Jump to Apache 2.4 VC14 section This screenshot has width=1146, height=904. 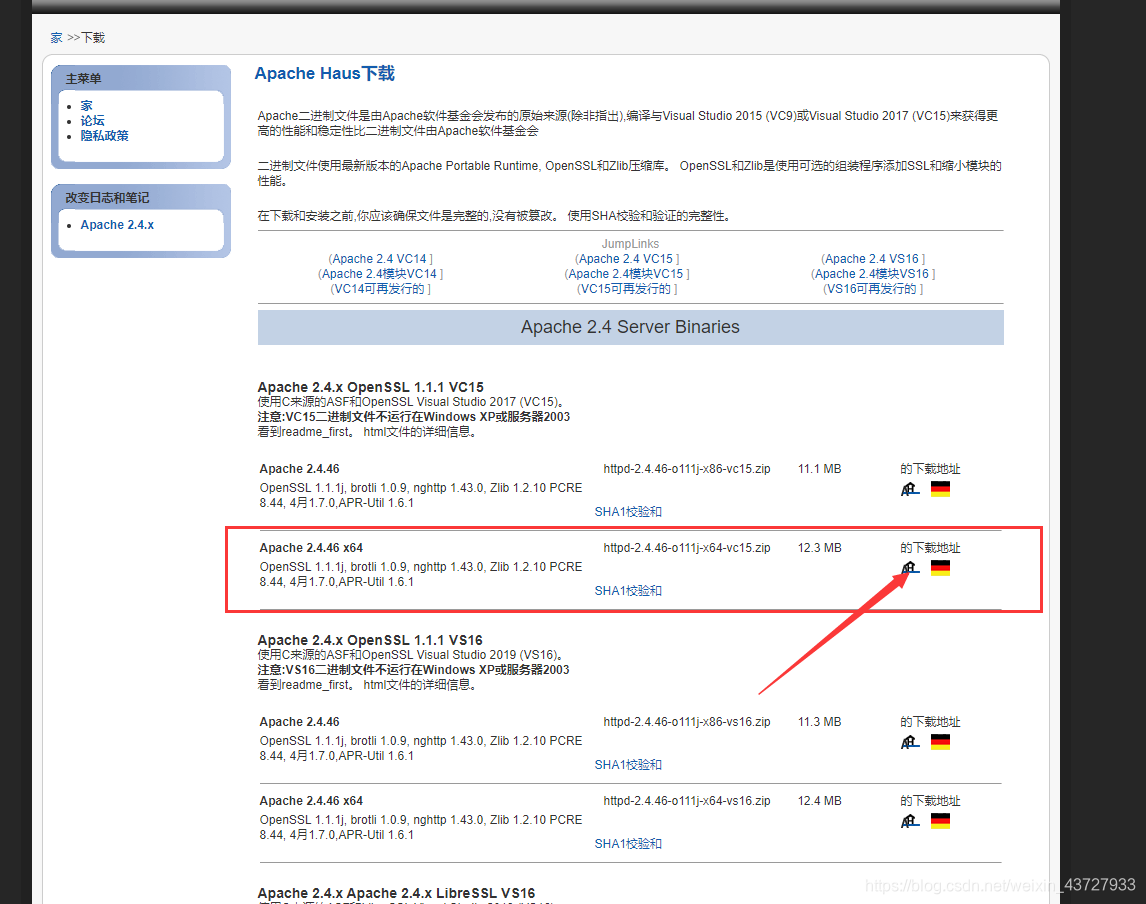pos(379,259)
